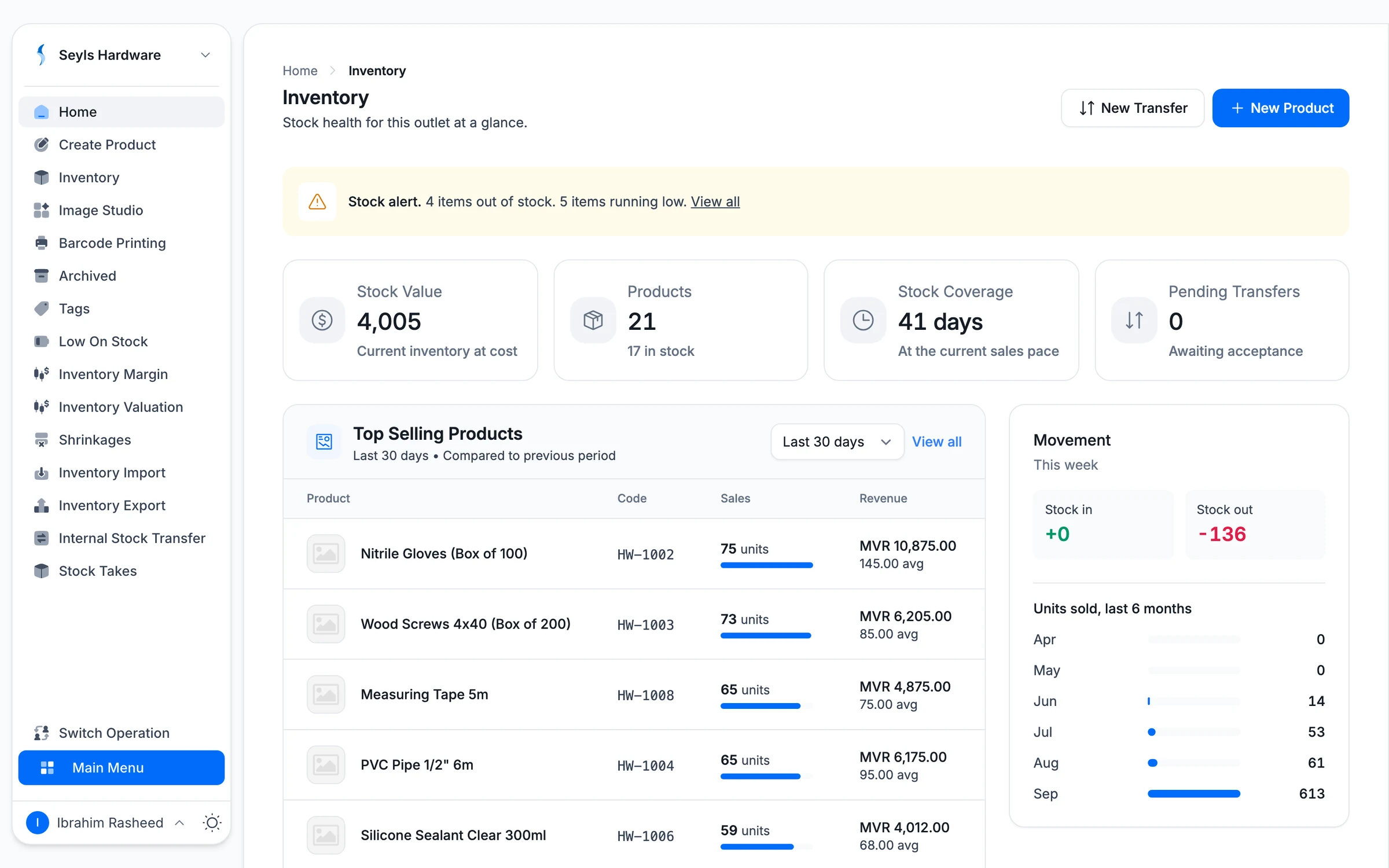Click the stock alert warning triangle icon
This screenshot has width=1389, height=868.
[x=317, y=202]
